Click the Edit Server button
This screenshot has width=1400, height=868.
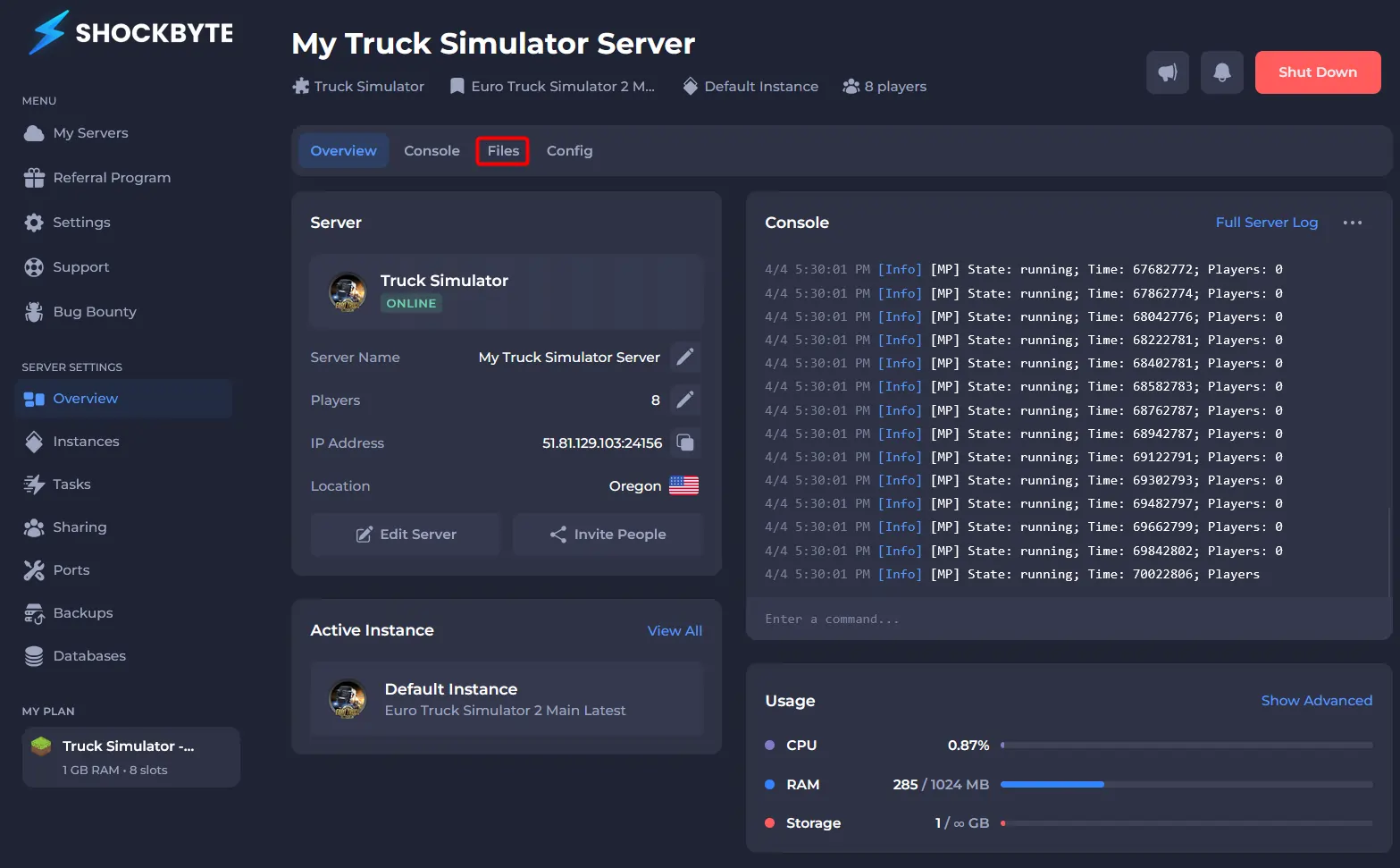click(406, 535)
